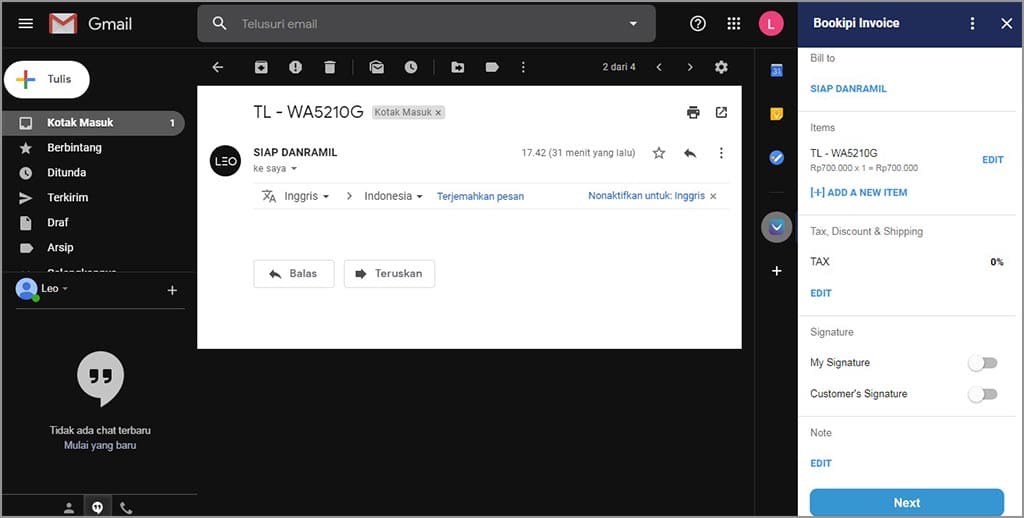This screenshot has width=1024, height=518.
Task: Enable My Signature toggle
Action: pos(982,363)
